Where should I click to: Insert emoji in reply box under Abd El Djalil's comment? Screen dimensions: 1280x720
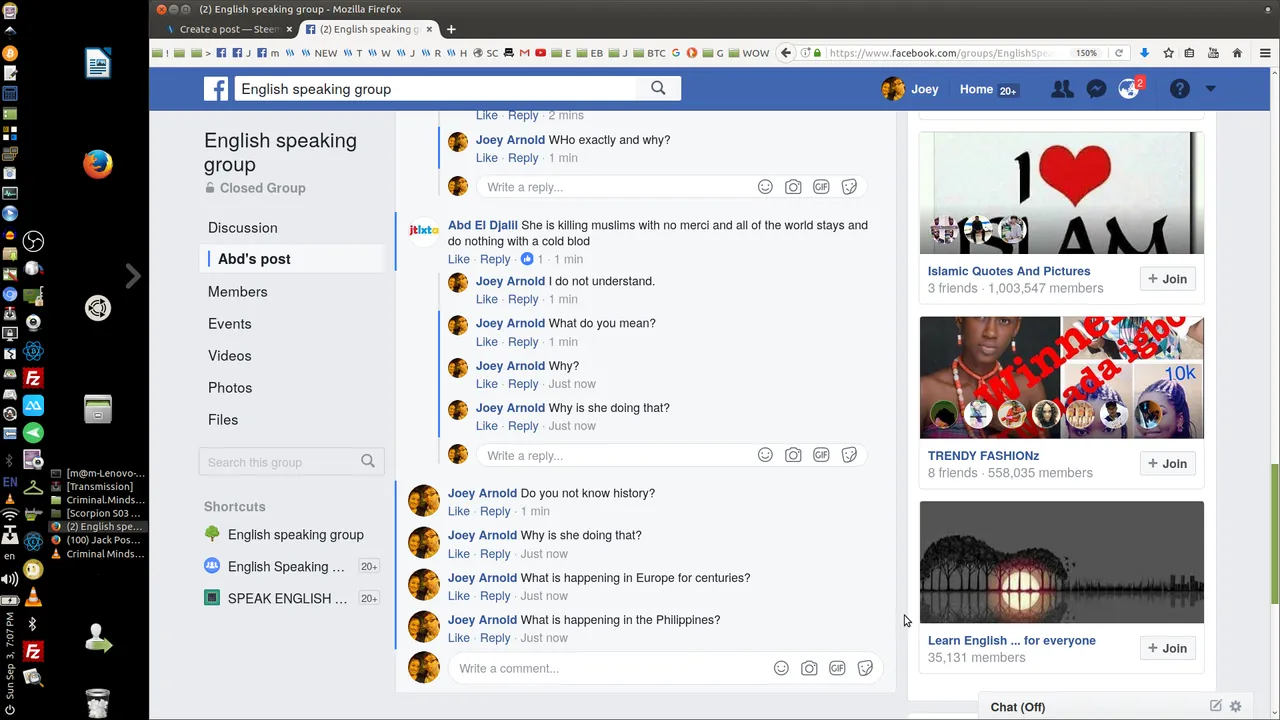[765, 455]
